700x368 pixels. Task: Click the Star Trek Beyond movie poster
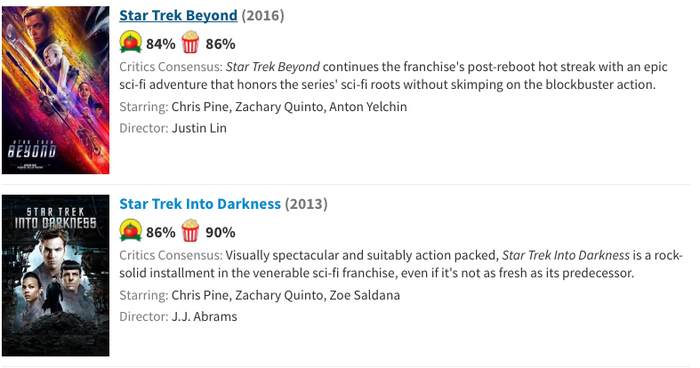pyautogui.click(x=55, y=90)
